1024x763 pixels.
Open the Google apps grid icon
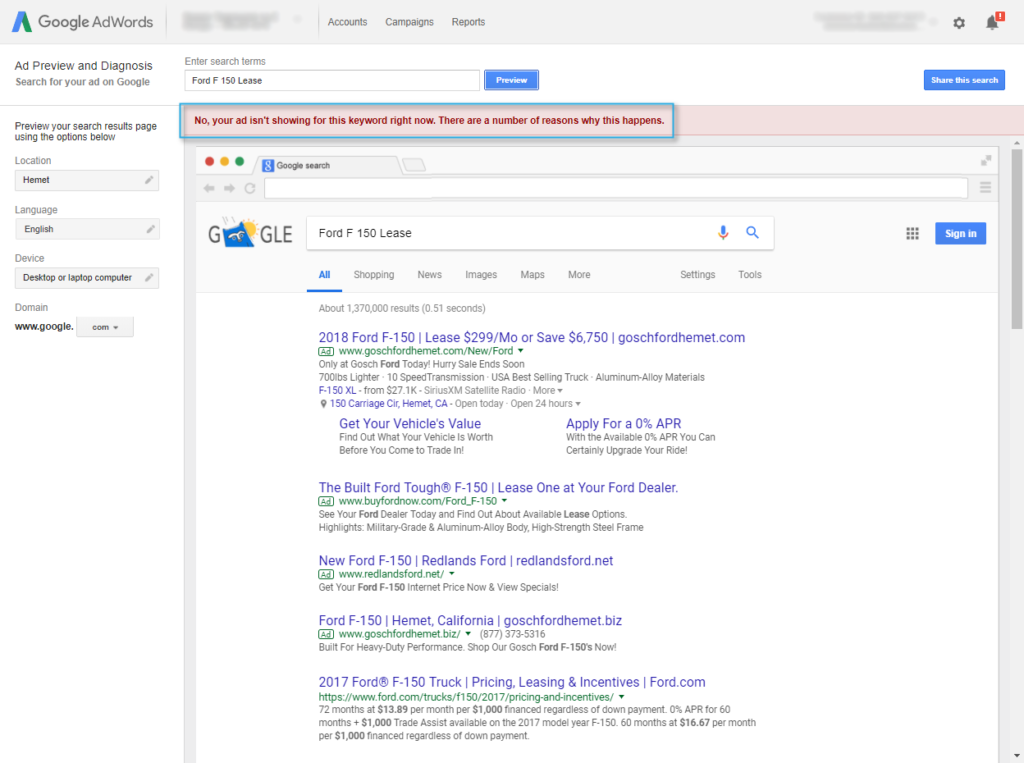pos(912,232)
